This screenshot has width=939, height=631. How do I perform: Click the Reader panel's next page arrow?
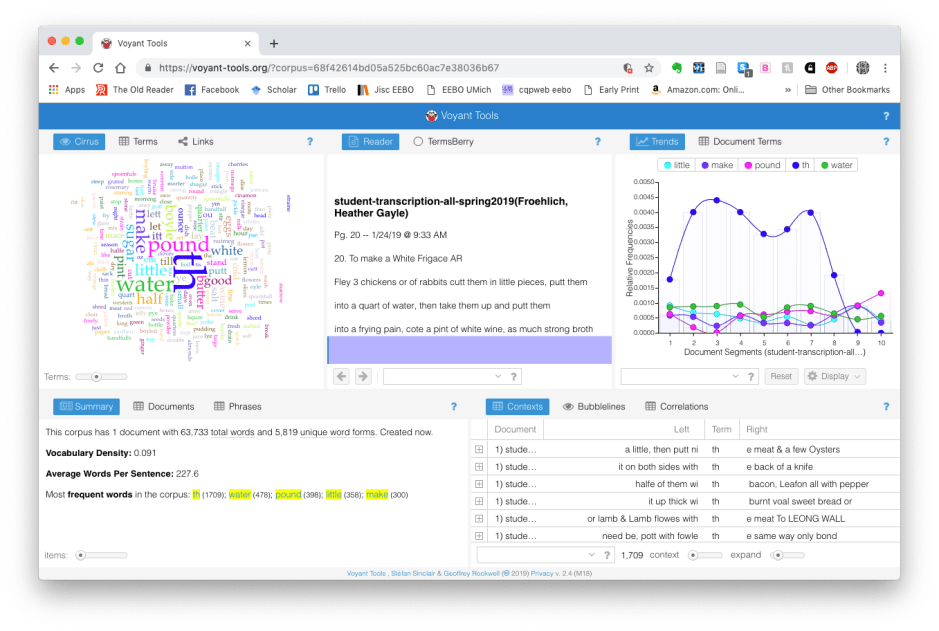[363, 376]
